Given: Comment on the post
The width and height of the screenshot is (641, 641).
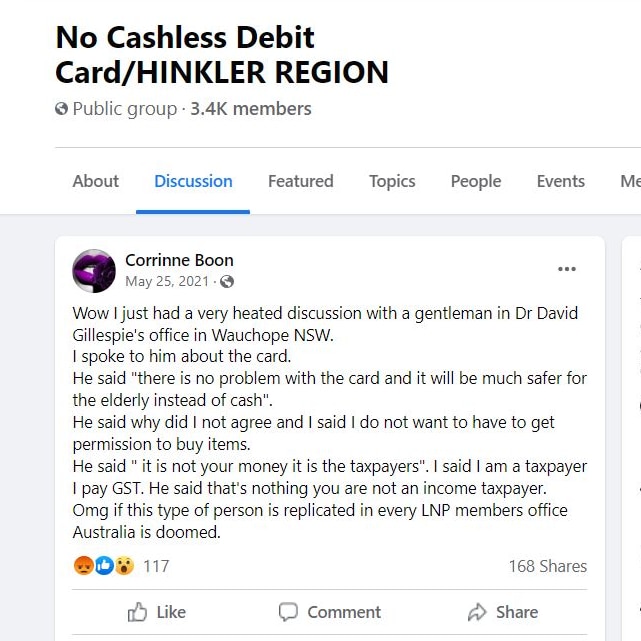Looking at the screenshot, I should [329, 612].
